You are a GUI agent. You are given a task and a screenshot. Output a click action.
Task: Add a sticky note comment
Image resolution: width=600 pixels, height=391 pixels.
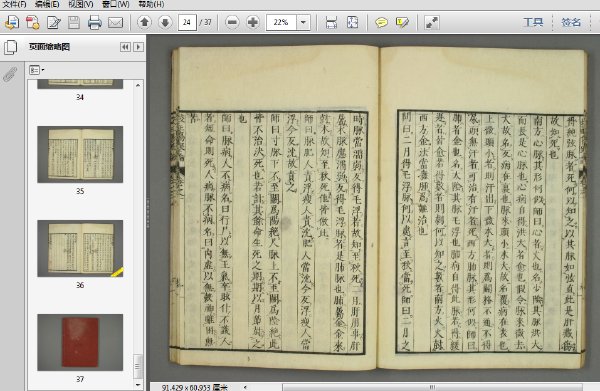tap(381, 23)
